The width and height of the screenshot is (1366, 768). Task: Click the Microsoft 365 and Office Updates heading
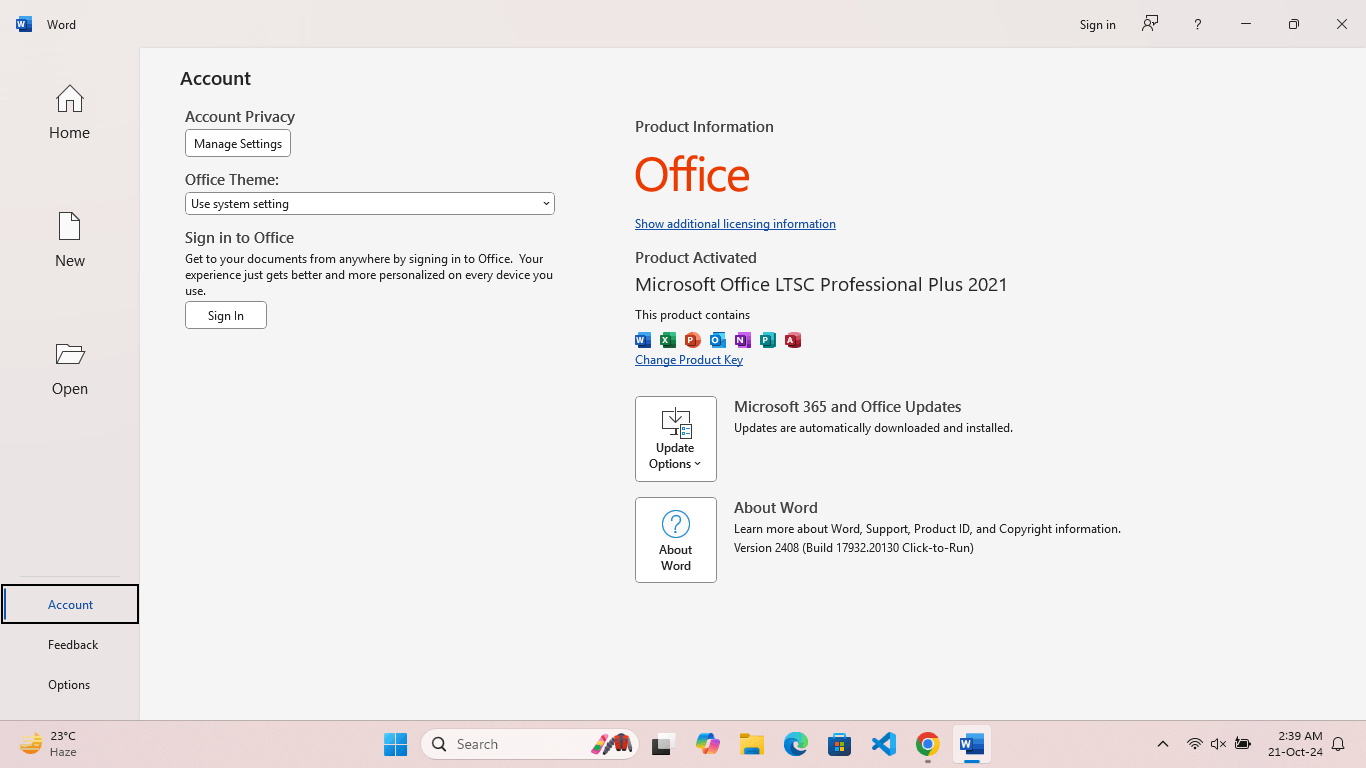point(848,407)
